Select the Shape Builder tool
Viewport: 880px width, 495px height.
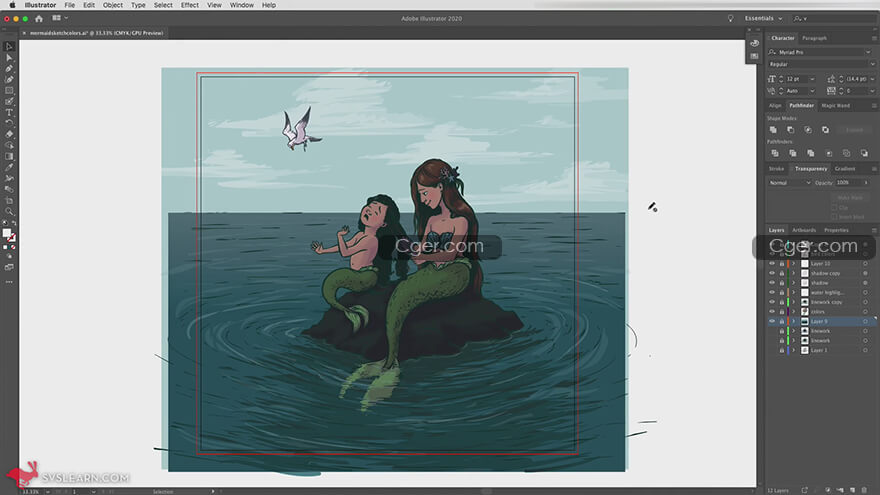point(9,145)
